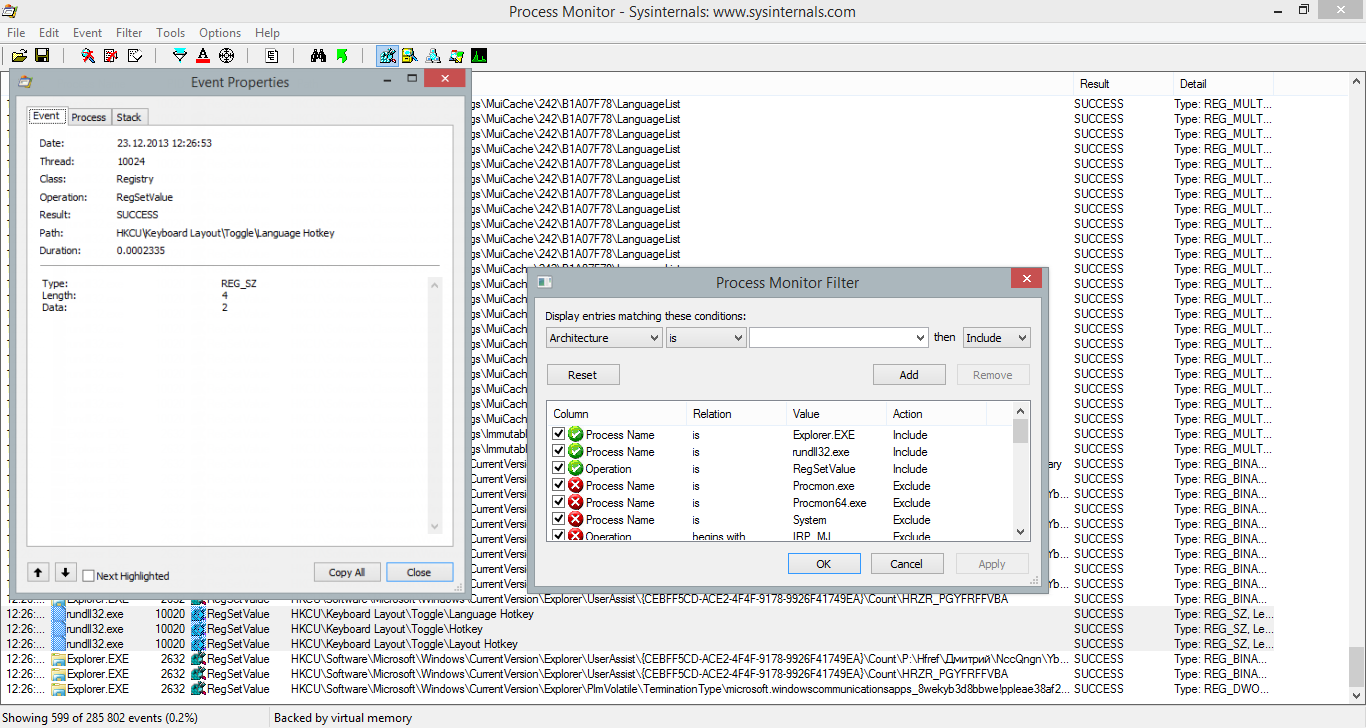Cancel the Process Monitor Filter dialog

907,564
